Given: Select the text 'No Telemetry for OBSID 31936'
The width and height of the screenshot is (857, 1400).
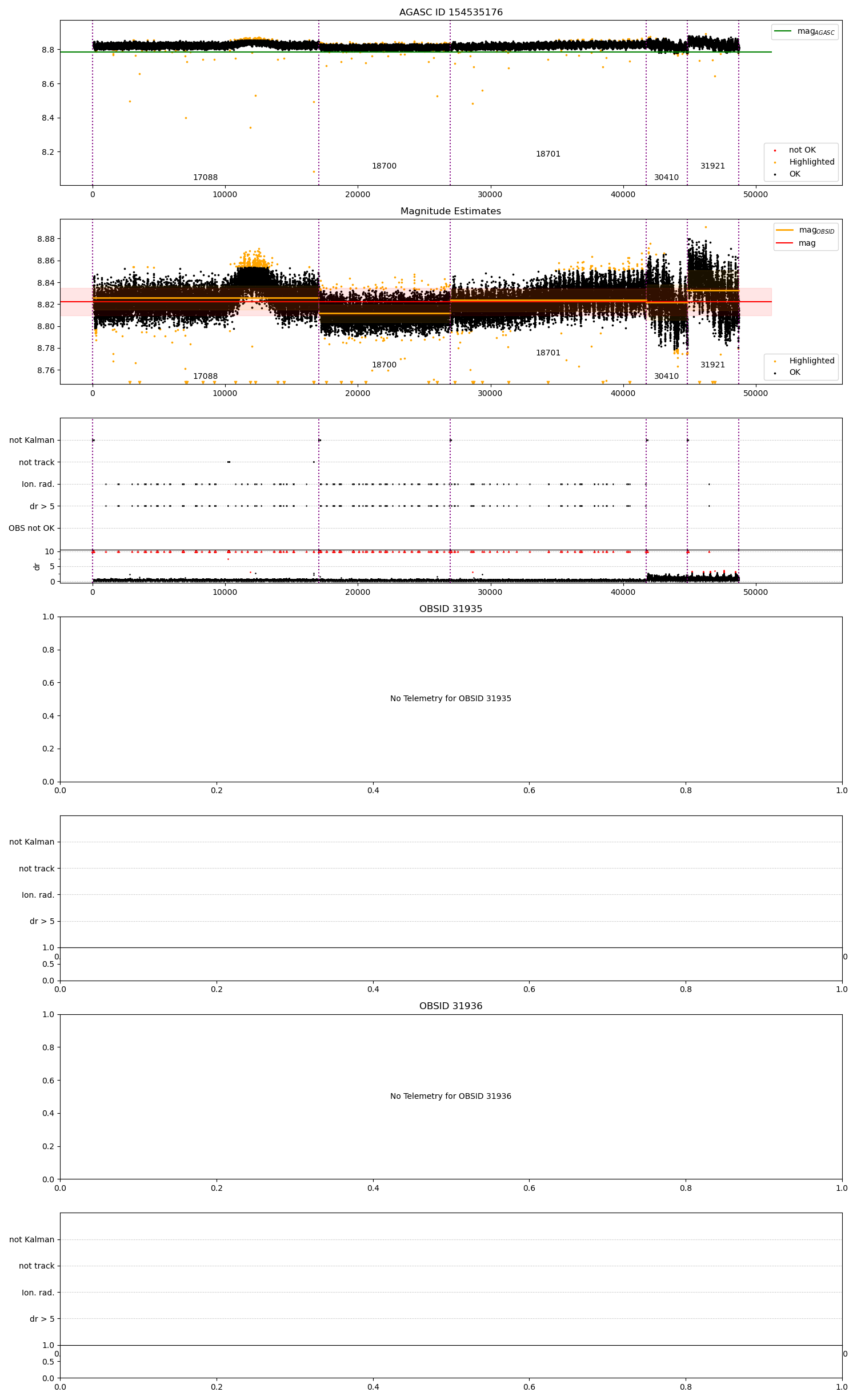Looking at the screenshot, I should point(451,1096).
